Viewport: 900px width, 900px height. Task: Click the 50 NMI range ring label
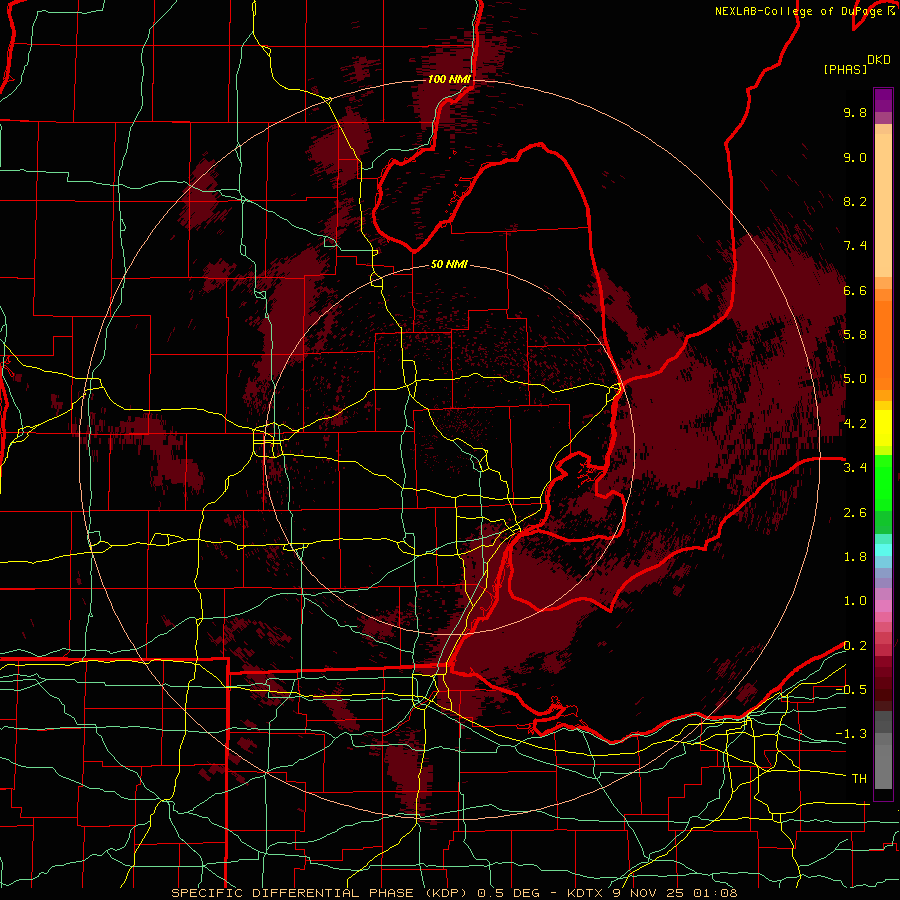pos(449,264)
